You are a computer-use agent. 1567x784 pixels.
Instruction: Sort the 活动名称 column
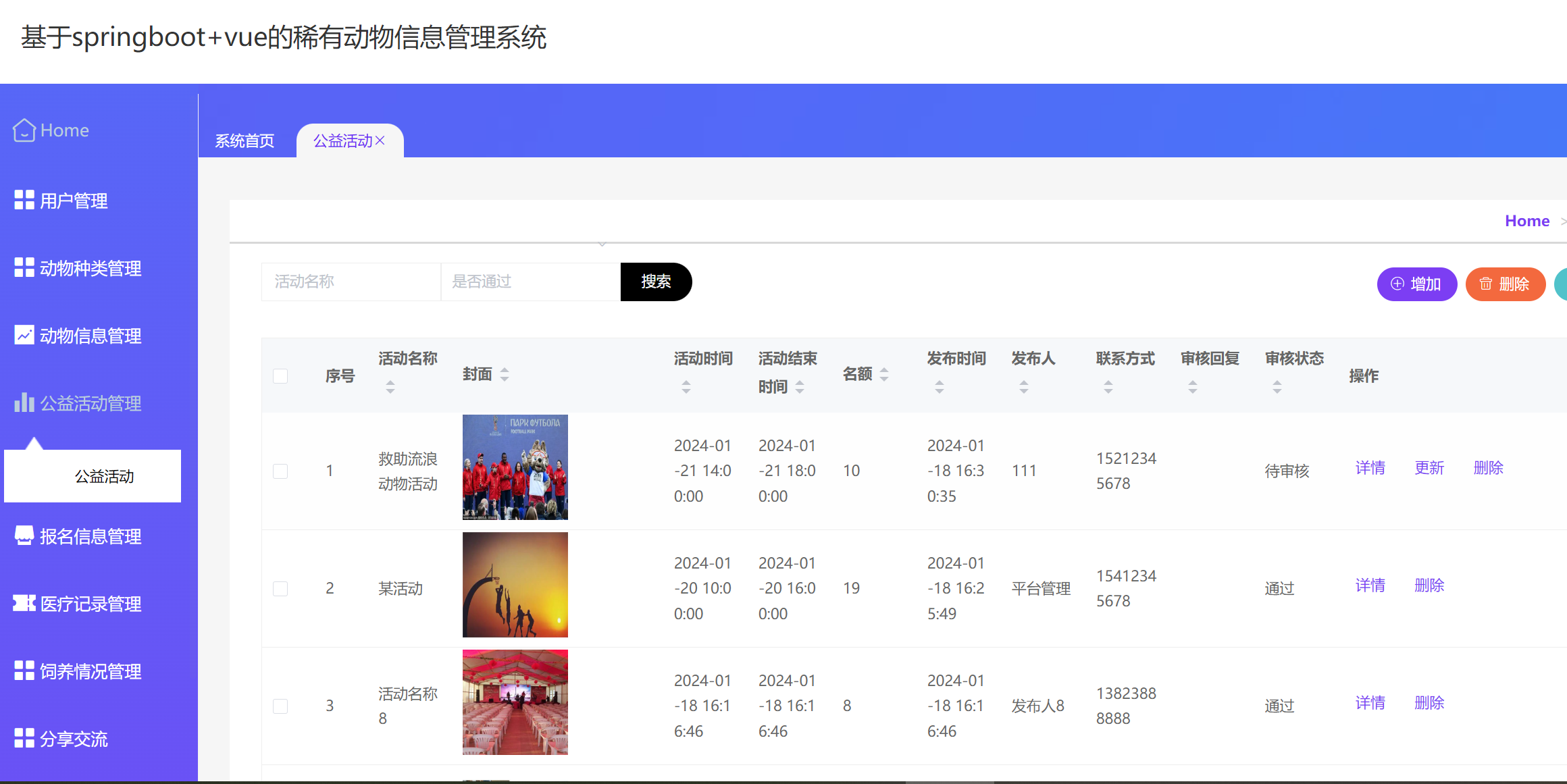point(390,386)
